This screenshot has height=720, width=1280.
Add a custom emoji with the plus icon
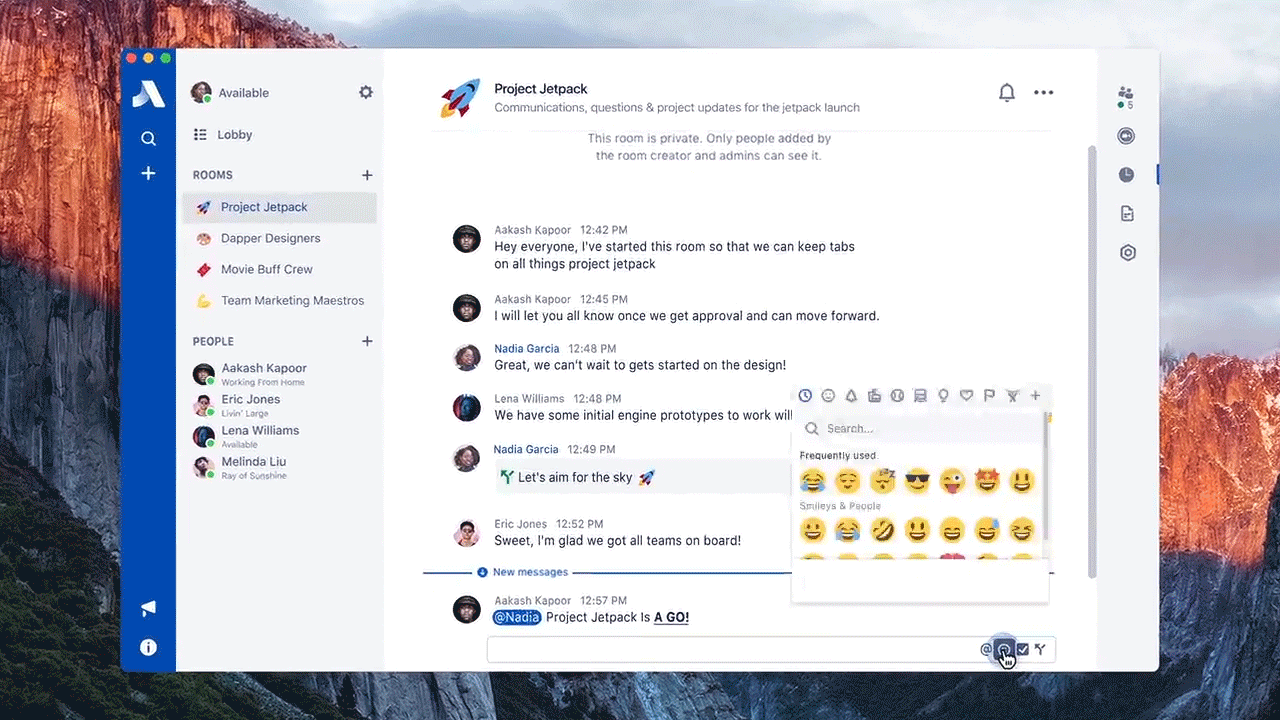[x=1035, y=396]
